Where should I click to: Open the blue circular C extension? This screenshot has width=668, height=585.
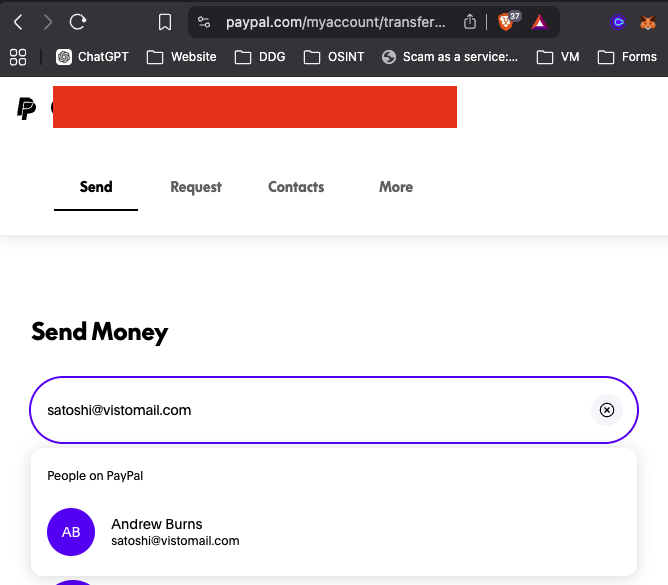click(618, 22)
